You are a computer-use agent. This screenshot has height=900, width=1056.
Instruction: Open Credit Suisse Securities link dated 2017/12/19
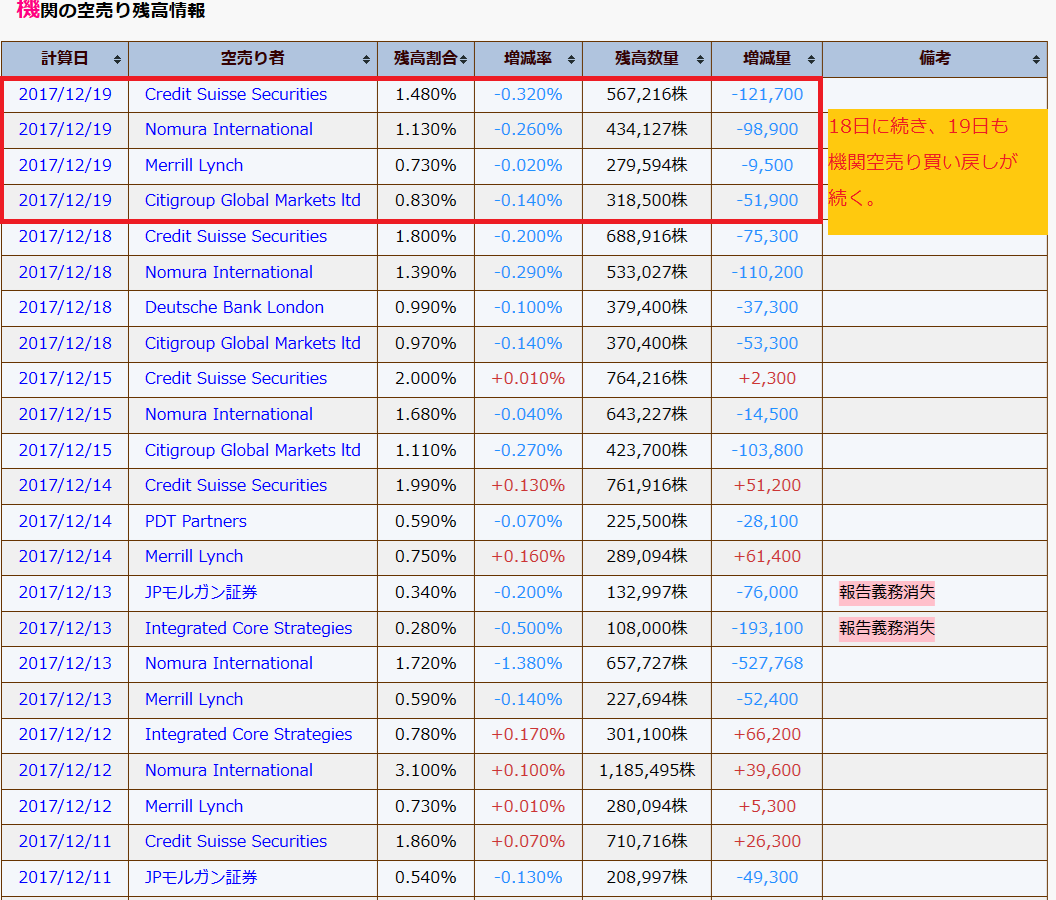tap(236, 94)
